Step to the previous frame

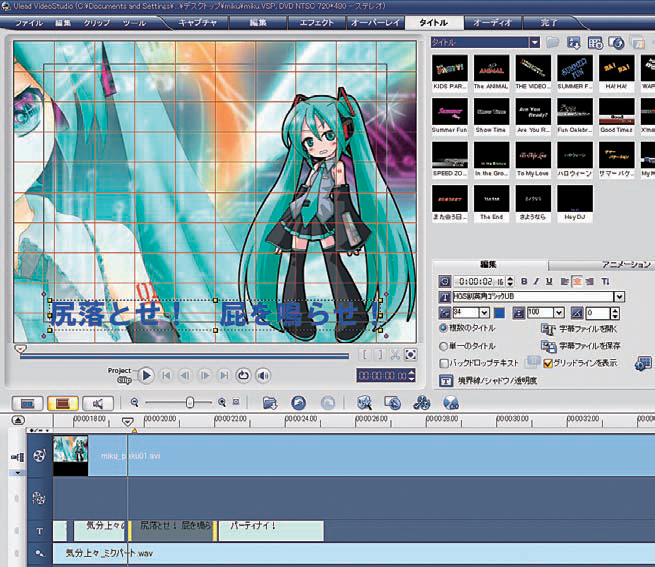point(185,376)
